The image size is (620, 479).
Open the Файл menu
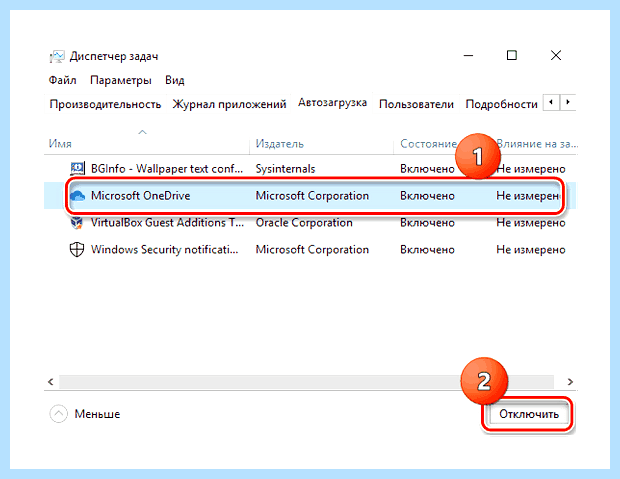[x=62, y=80]
